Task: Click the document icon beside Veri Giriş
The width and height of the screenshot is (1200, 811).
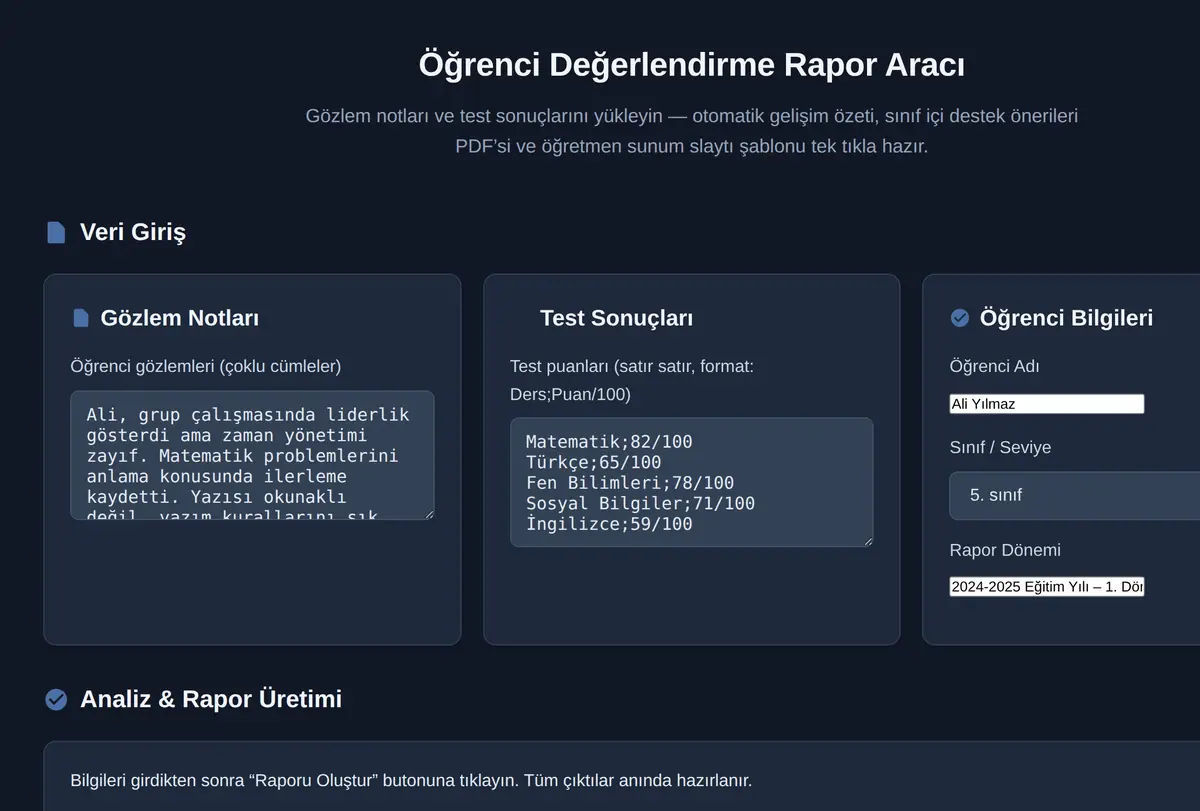Action: [x=56, y=232]
